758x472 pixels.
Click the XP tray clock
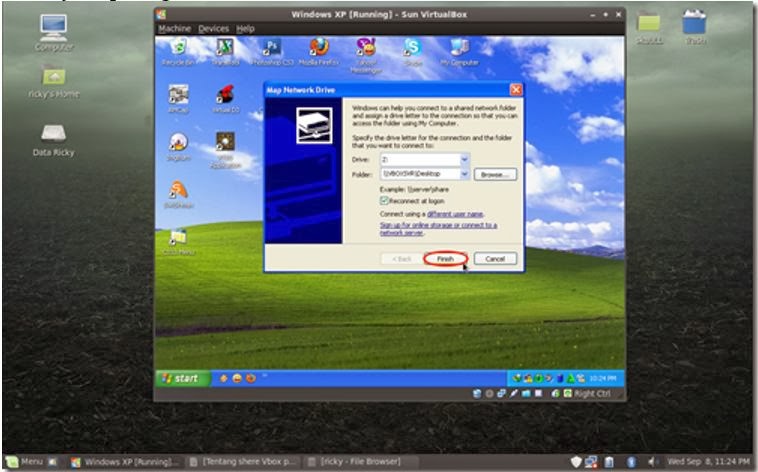click(602, 378)
